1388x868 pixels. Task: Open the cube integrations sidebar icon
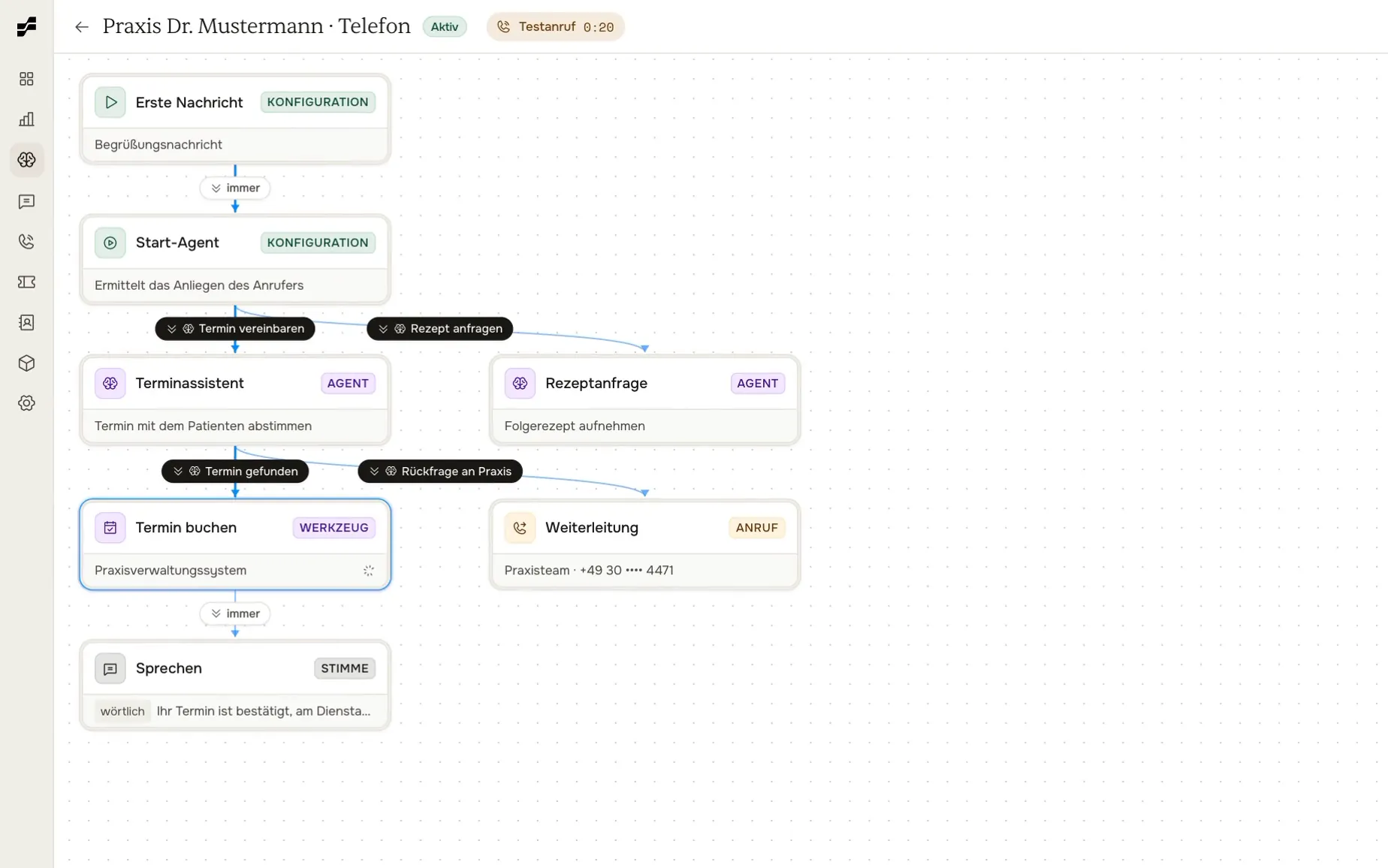(26, 363)
